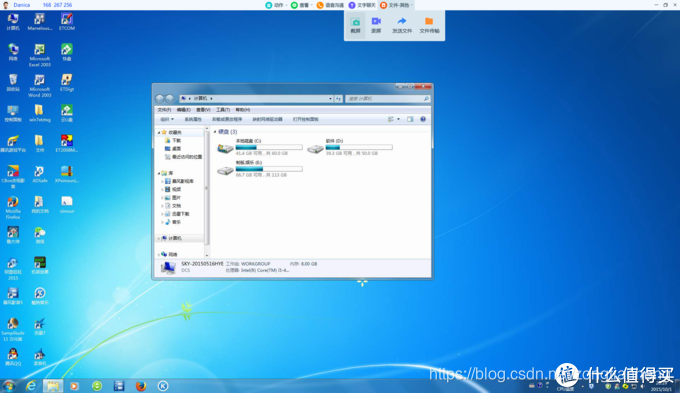
Task: Collapse the 库 libraries tree node
Action: (x=159, y=173)
